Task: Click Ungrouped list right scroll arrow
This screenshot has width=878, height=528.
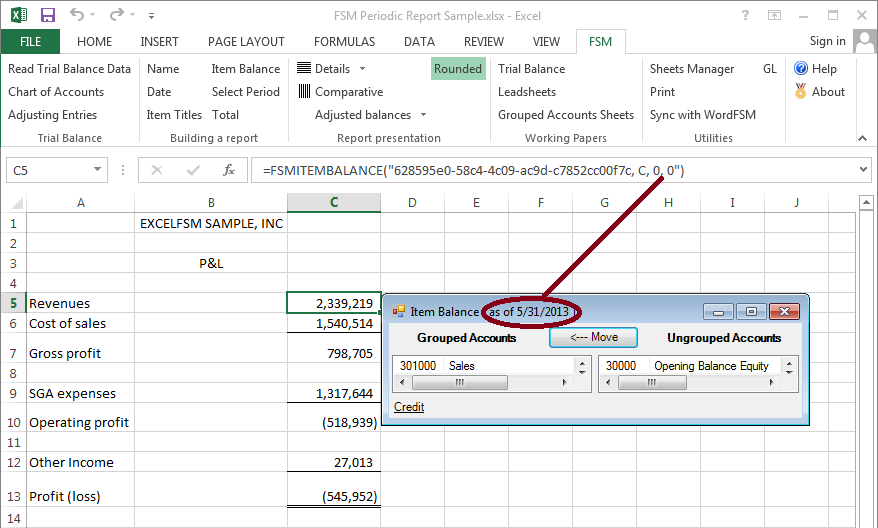Action: click(772, 382)
